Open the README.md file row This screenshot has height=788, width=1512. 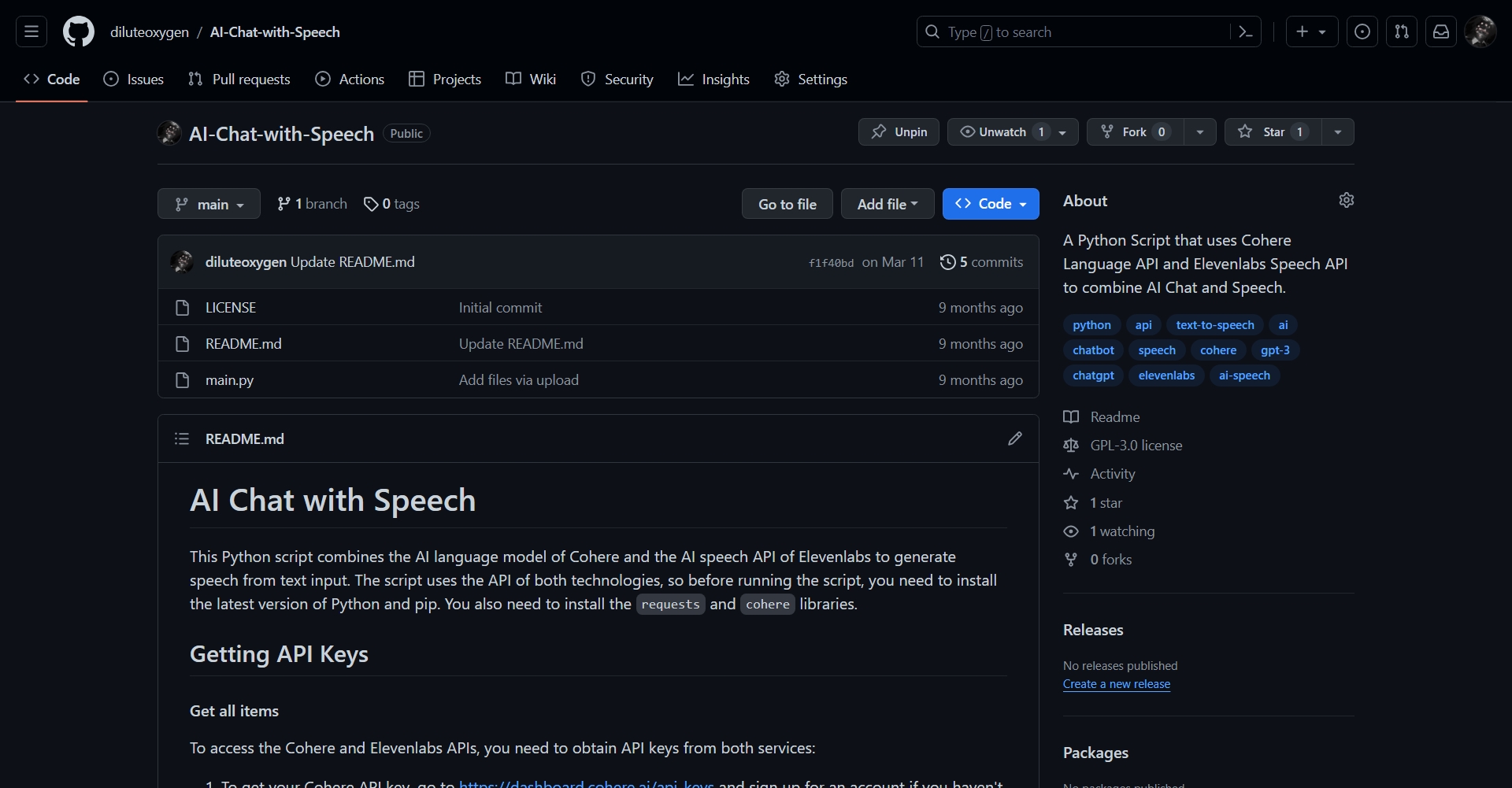pyautogui.click(x=598, y=344)
